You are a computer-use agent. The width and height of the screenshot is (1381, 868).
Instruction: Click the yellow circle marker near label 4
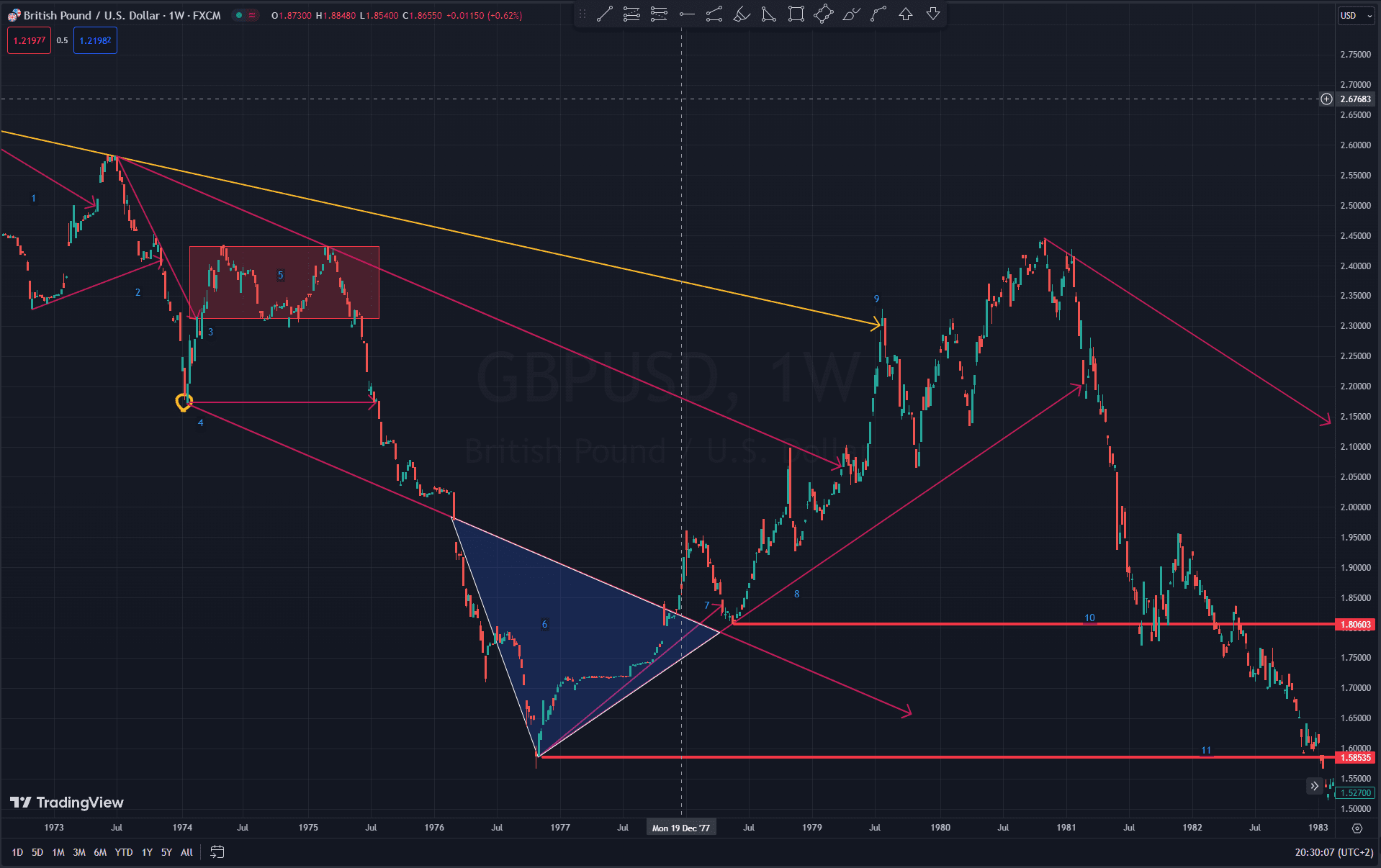coord(184,402)
